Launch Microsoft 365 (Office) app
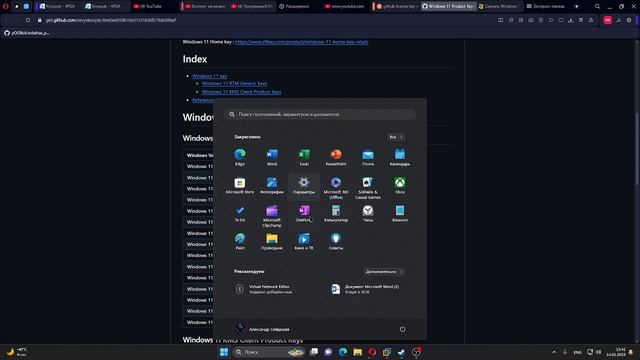Screen dimensions: 640x360 [336, 187]
